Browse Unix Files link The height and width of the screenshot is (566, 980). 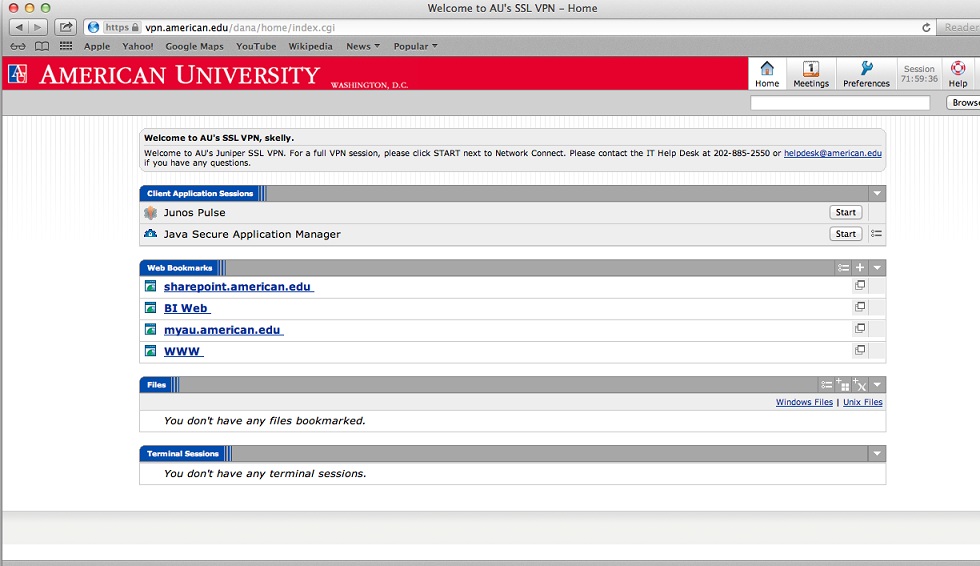(x=862, y=402)
